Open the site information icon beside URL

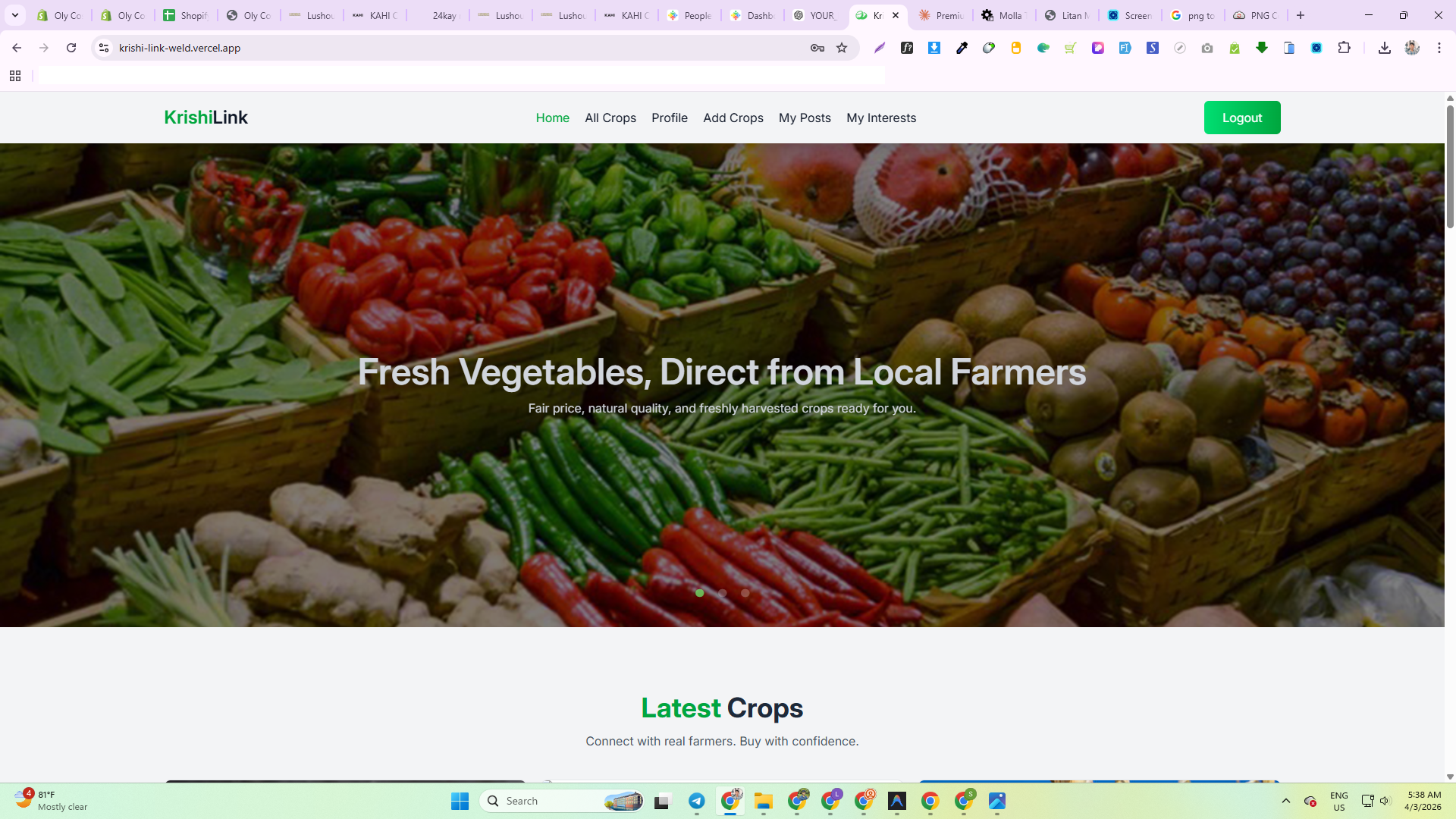[x=104, y=48]
